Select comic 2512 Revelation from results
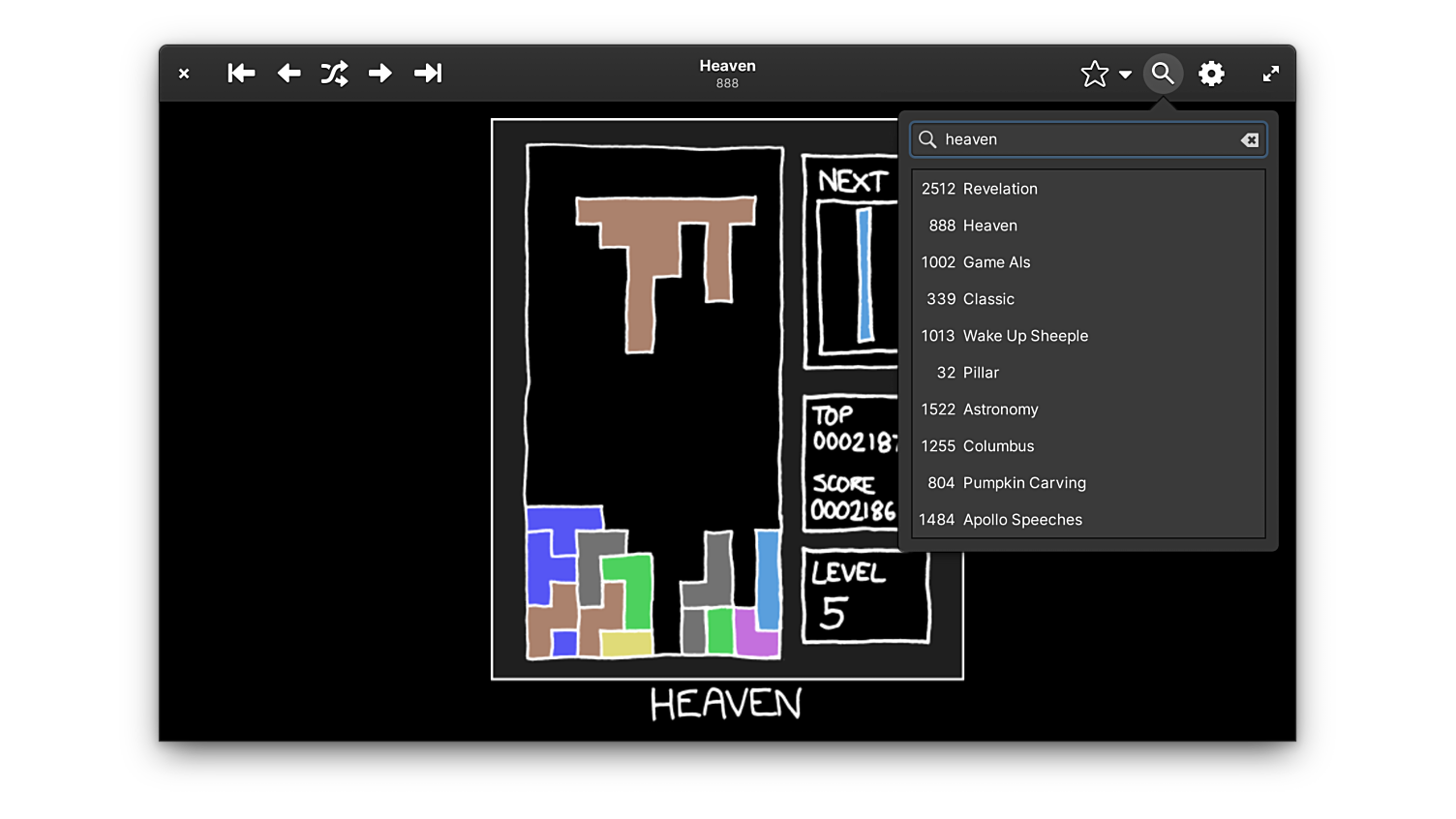Viewport: 1456px width, 819px height. click(x=979, y=189)
